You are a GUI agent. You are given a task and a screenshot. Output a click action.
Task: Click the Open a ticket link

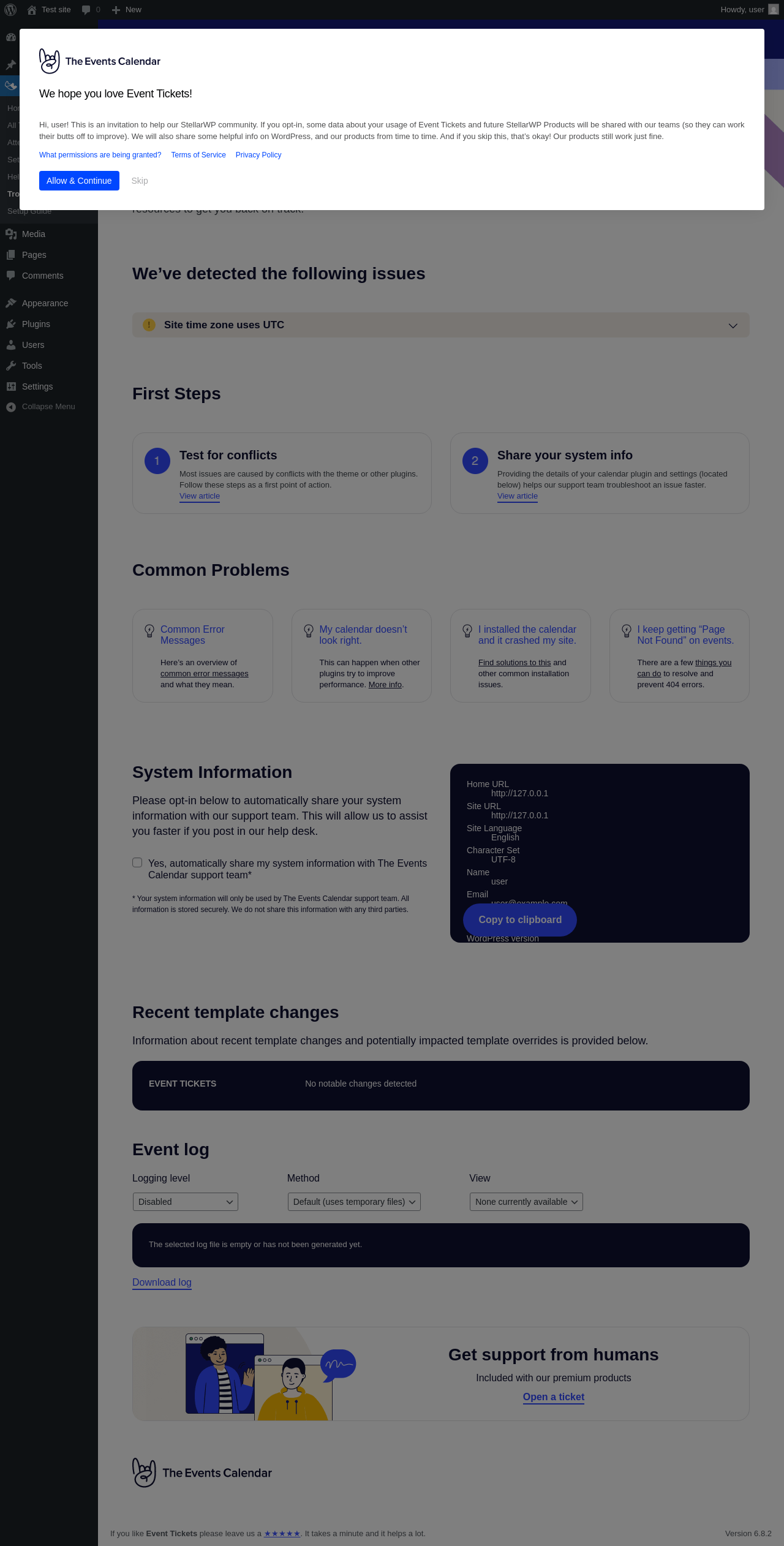click(x=554, y=1397)
